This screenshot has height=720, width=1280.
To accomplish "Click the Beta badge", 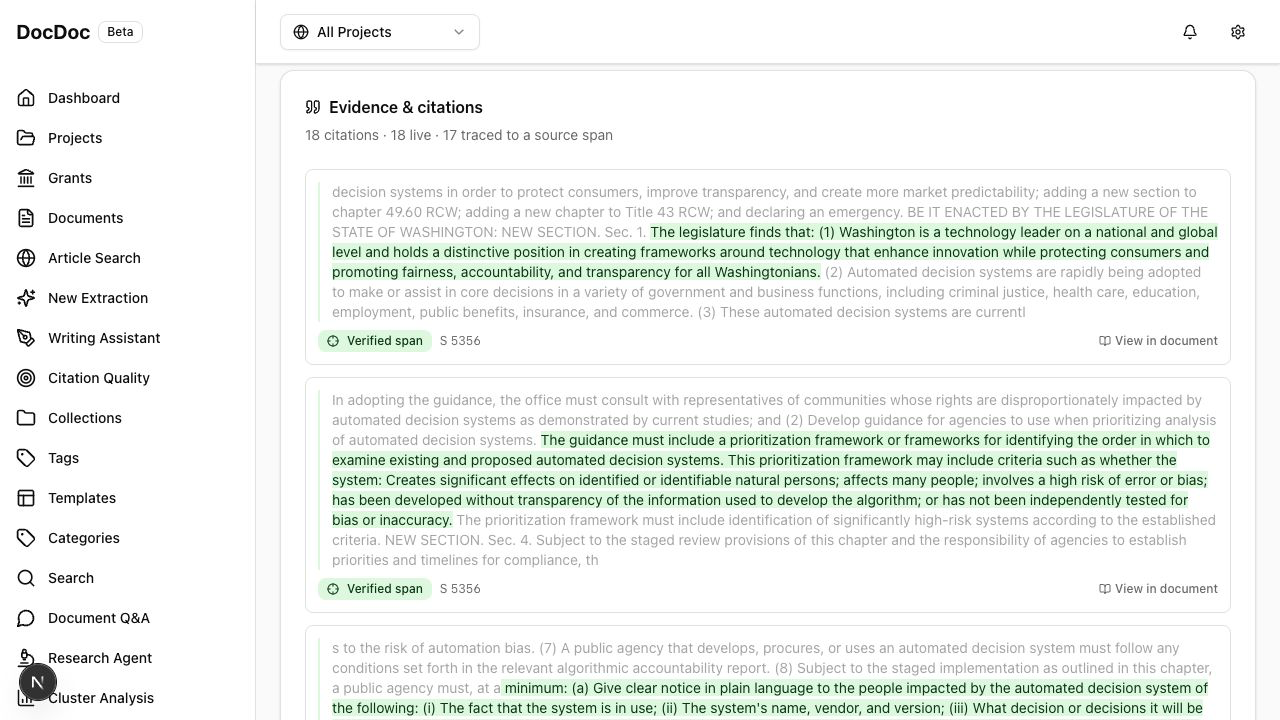I will (x=120, y=32).
